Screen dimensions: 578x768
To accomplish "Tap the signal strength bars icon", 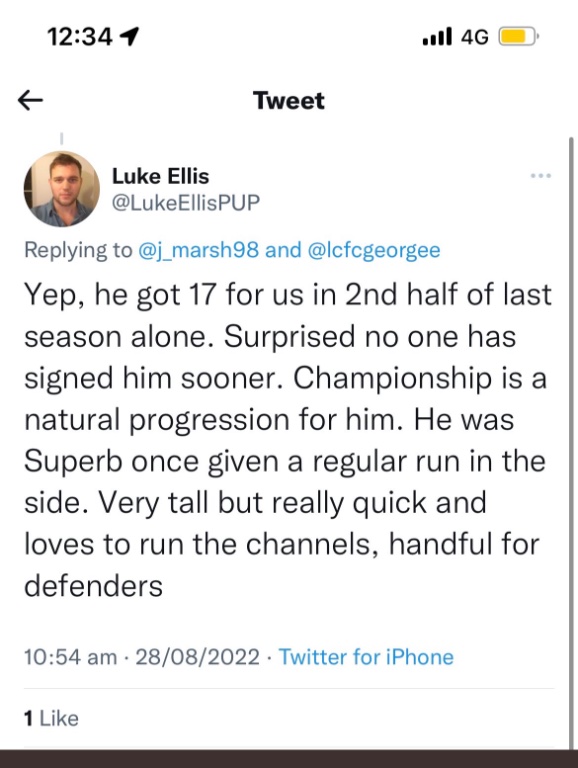I will click(437, 37).
